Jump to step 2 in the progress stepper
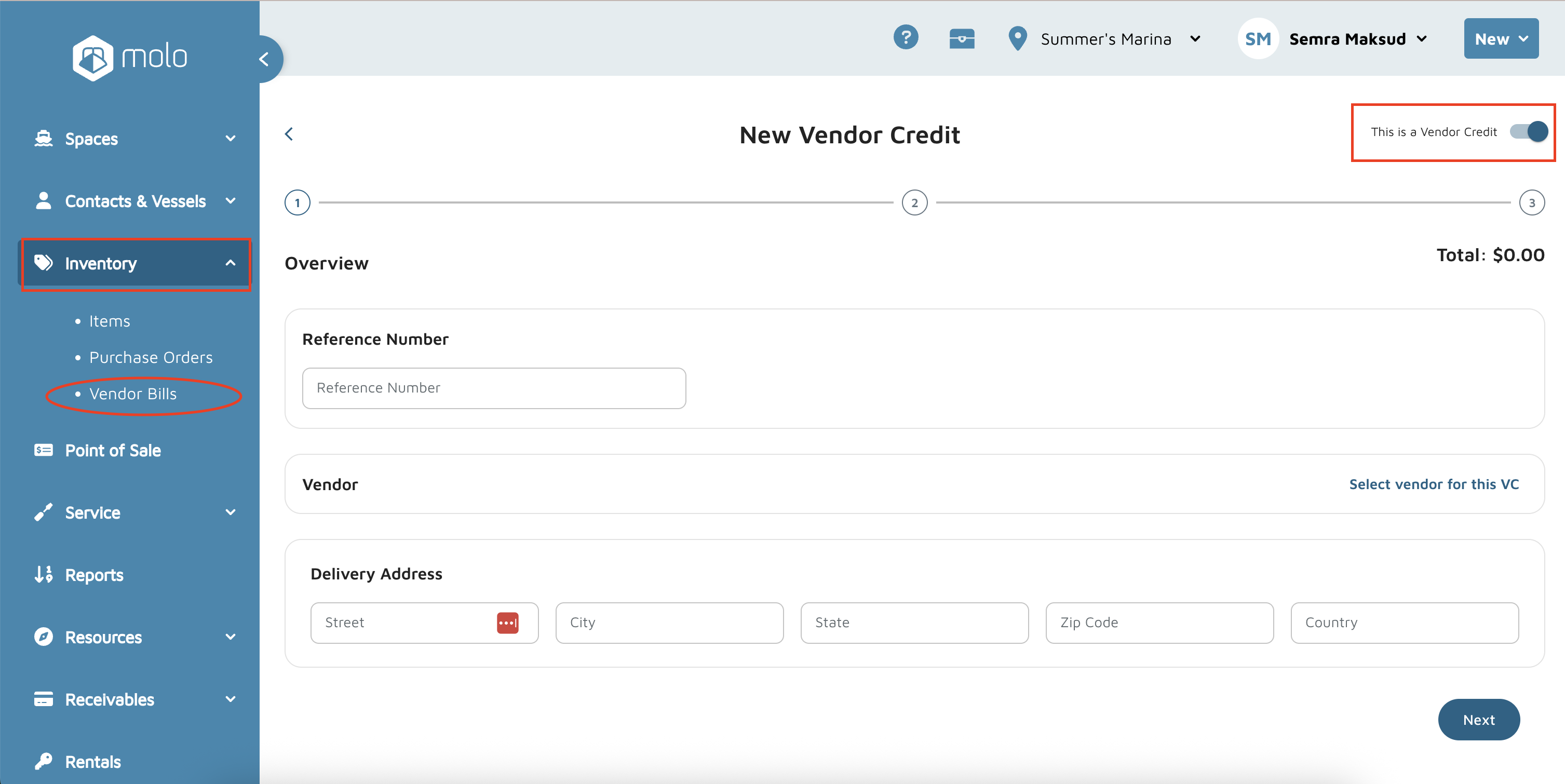Image resolution: width=1565 pixels, height=784 pixels. tap(914, 203)
